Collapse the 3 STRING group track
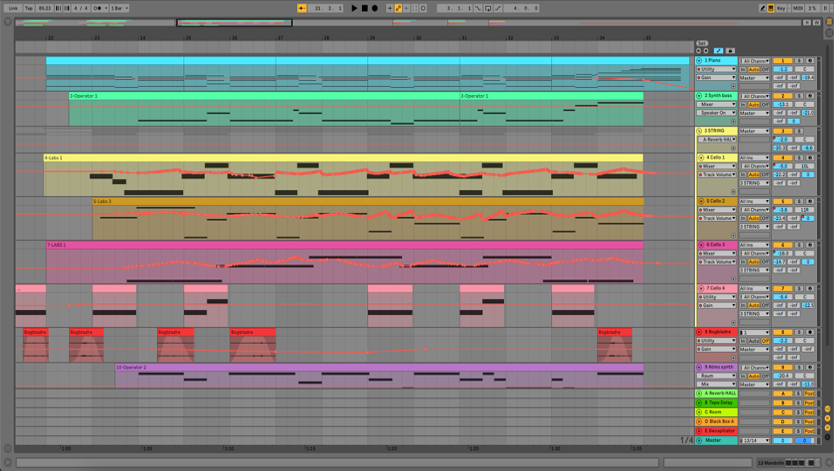Viewport: 834px width, 471px height. (699, 131)
